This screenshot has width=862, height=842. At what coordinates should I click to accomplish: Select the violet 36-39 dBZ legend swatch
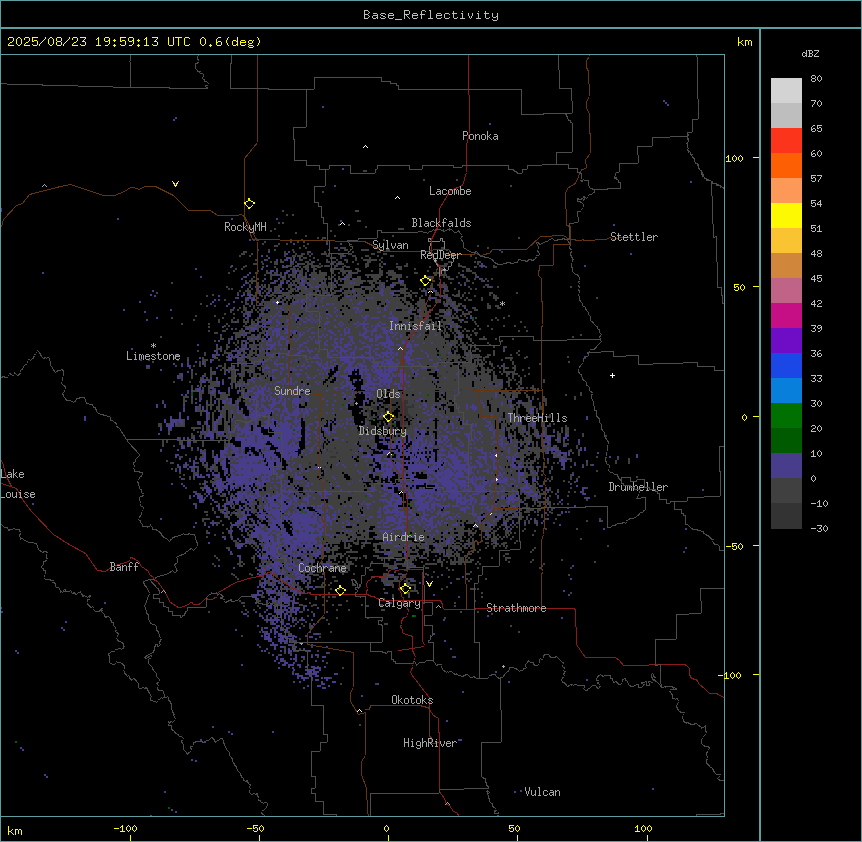click(786, 341)
